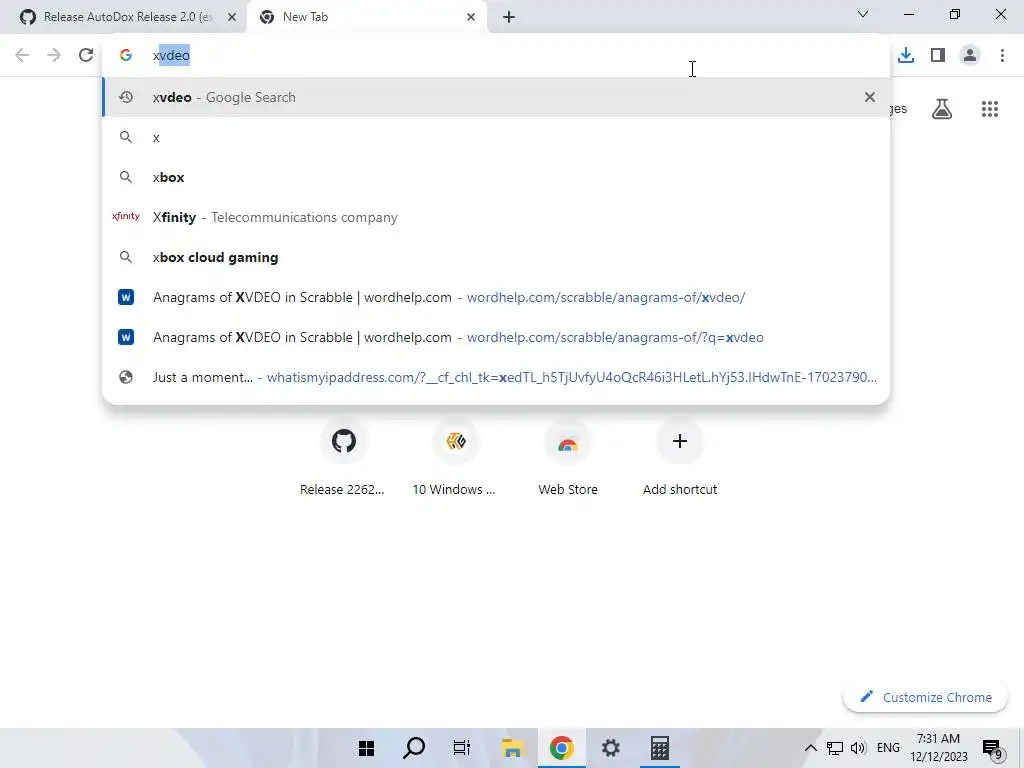Open the Web Store shortcut
The image size is (1024, 768).
point(568,456)
